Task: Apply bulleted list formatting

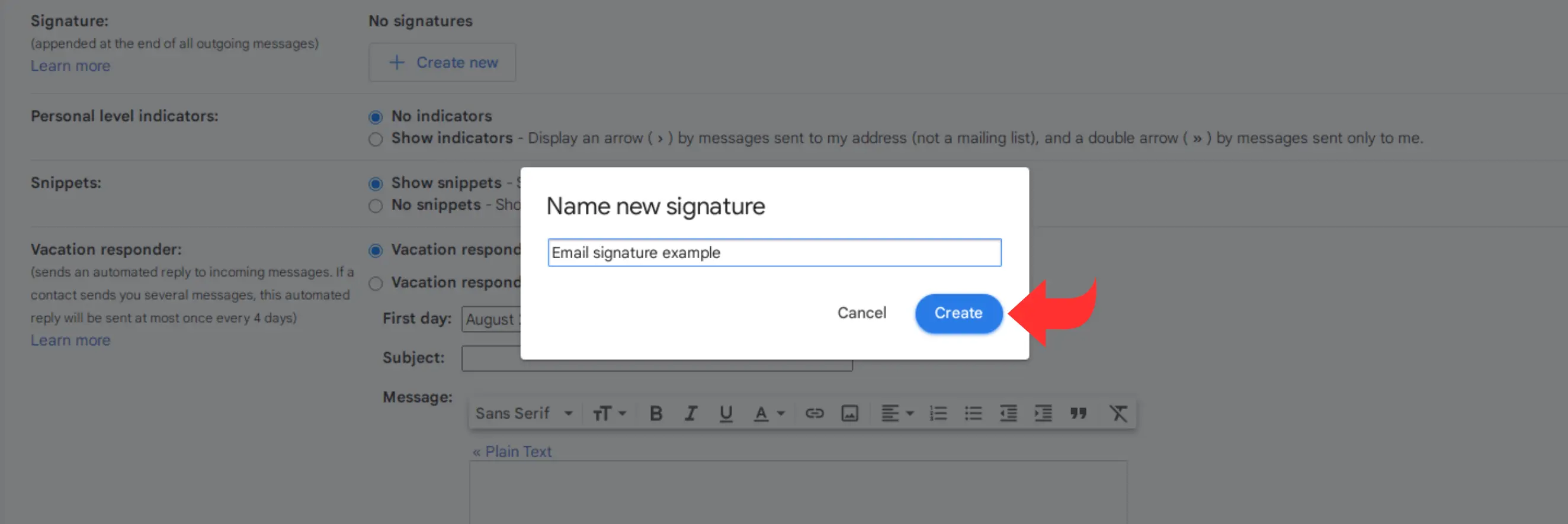Action: pos(973,413)
